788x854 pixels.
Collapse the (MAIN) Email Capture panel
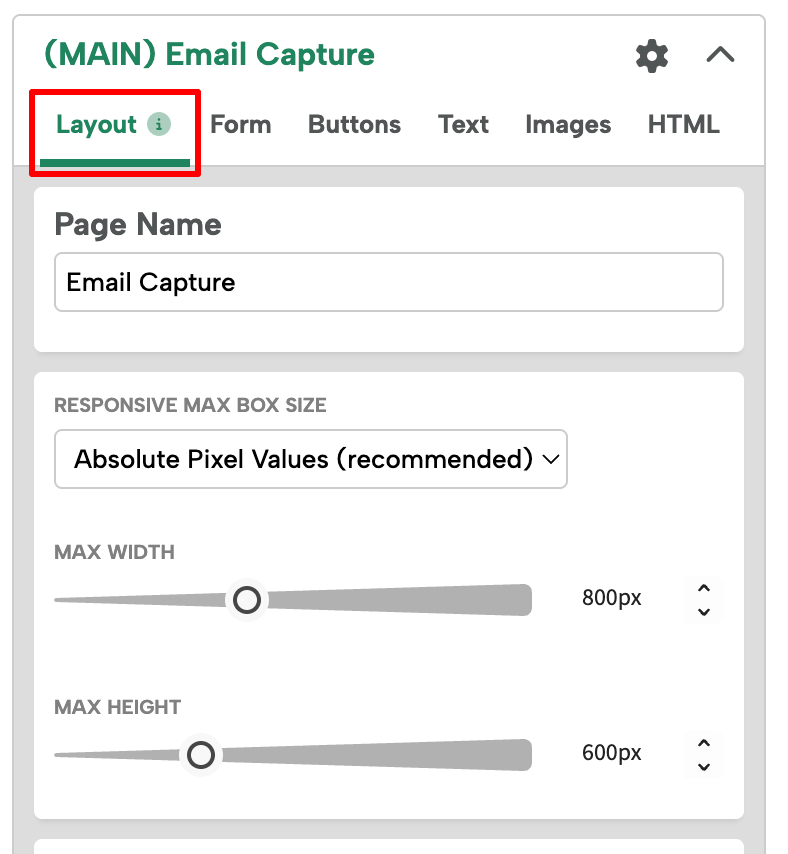point(720,56)
